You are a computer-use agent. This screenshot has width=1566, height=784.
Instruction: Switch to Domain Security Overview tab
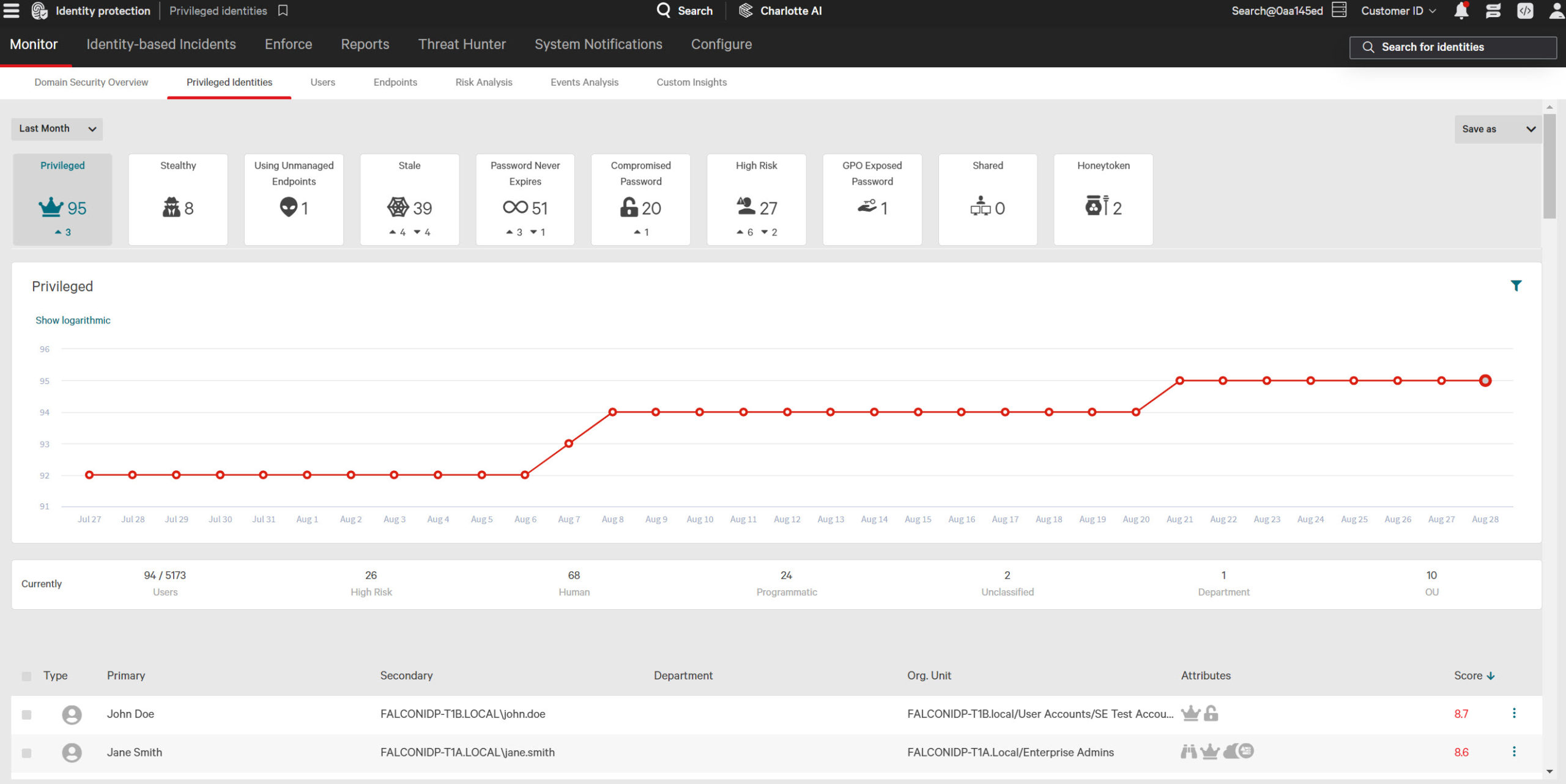pyautogui.click(x=91, y=82)
